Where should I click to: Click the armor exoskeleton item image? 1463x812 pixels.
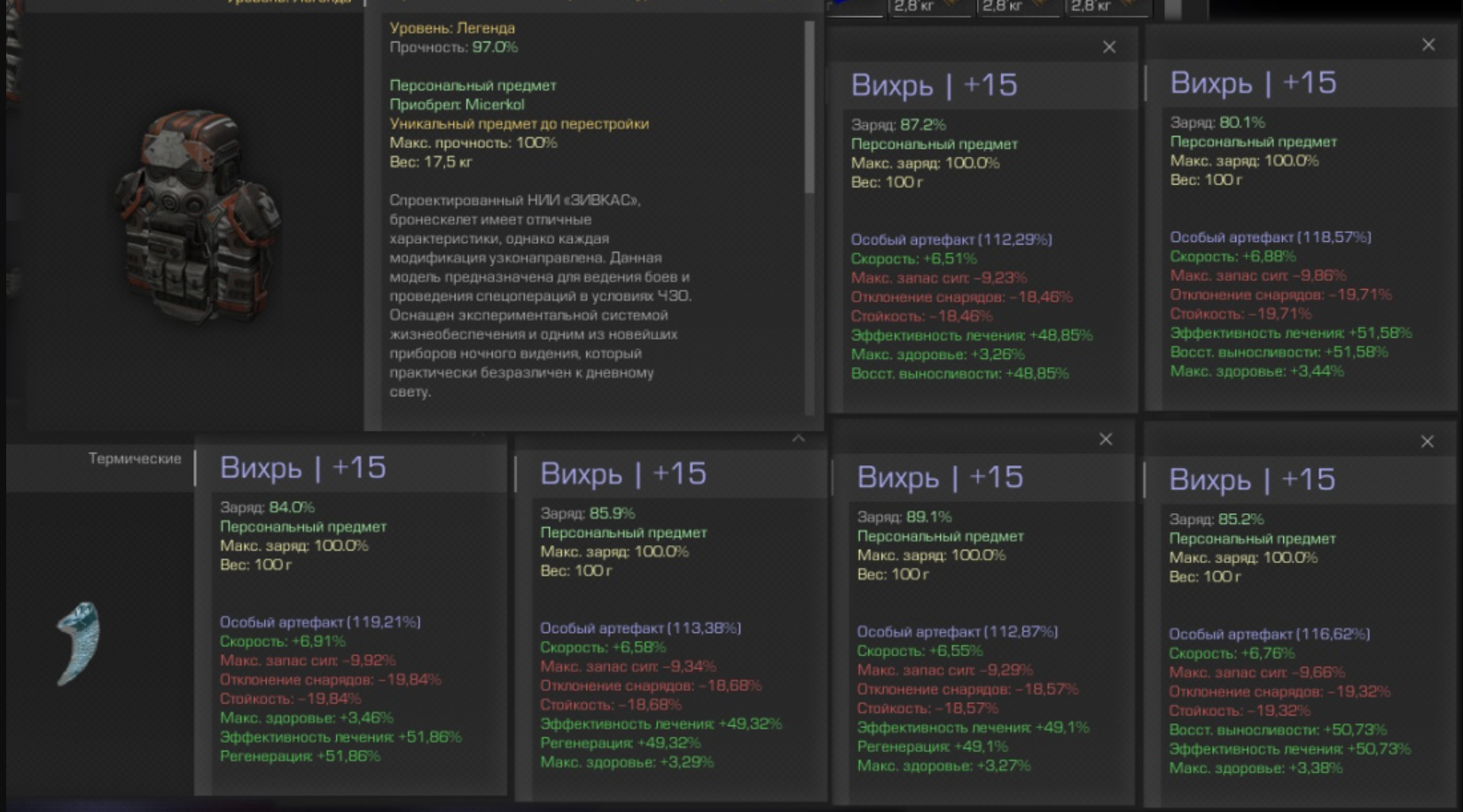point(197,216)
